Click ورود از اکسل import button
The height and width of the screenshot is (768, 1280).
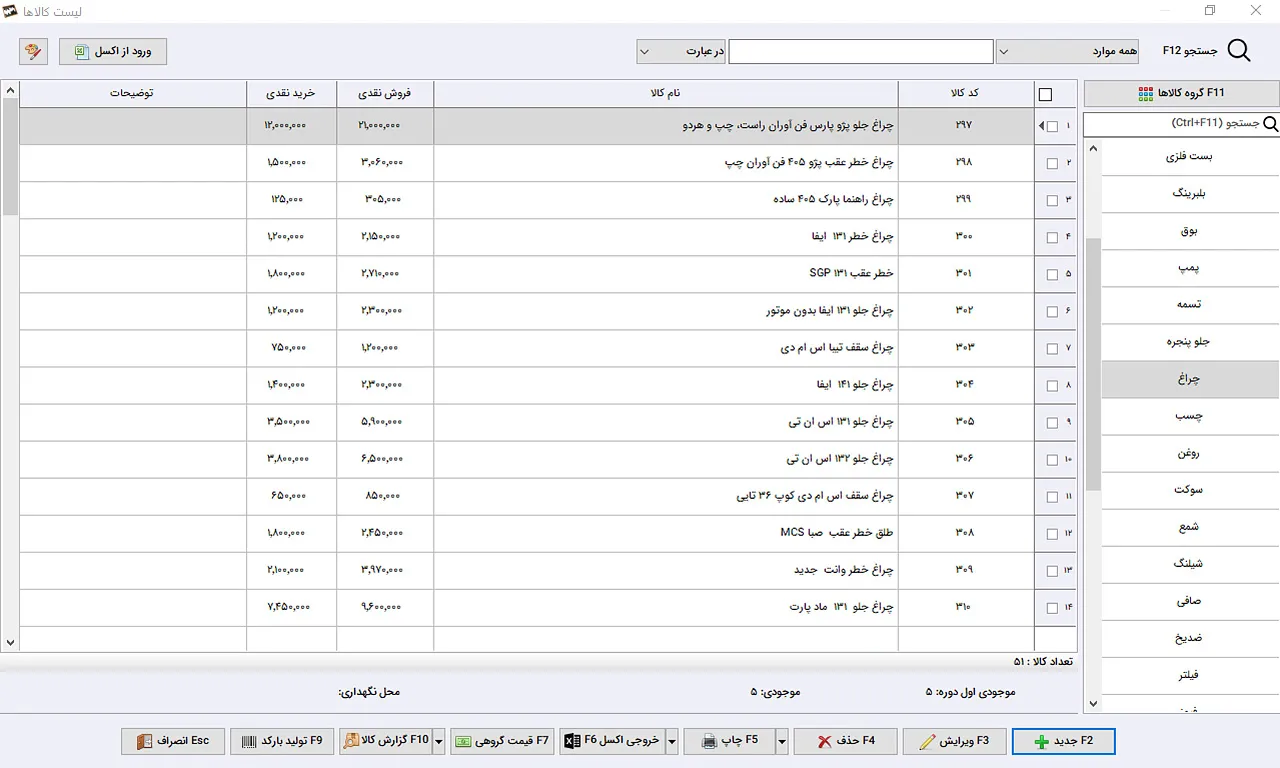pyautogui.click(x=113, y=51)
